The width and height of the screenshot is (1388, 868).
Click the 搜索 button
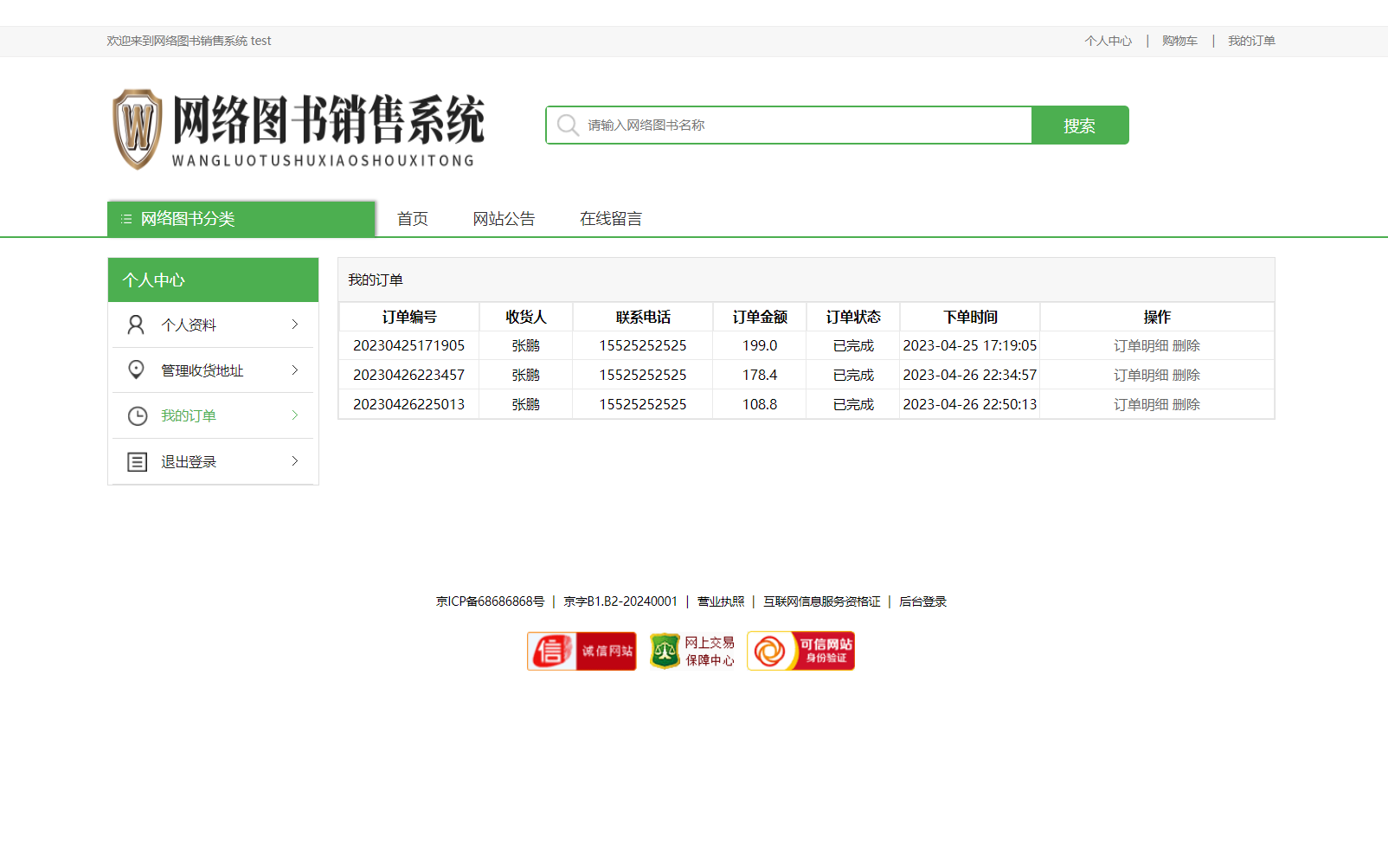tap(1079, 125)
